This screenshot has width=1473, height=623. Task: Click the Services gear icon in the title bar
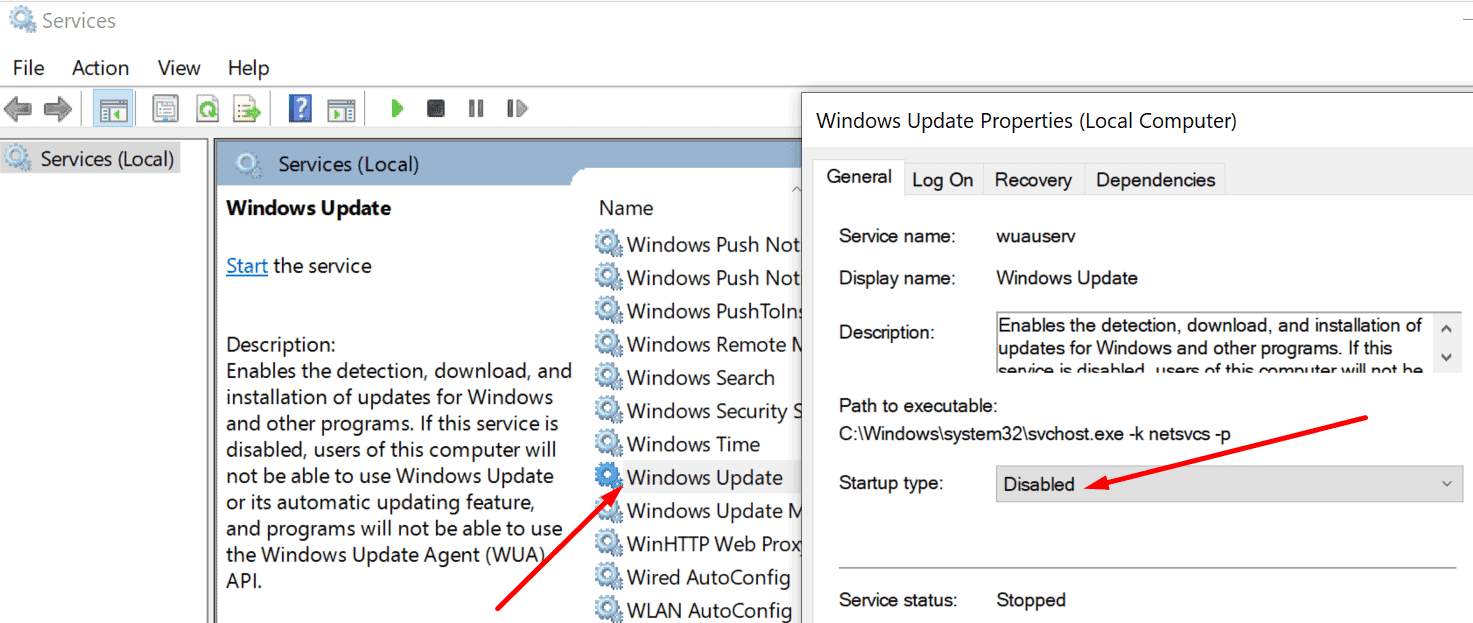tap(22, 20)
